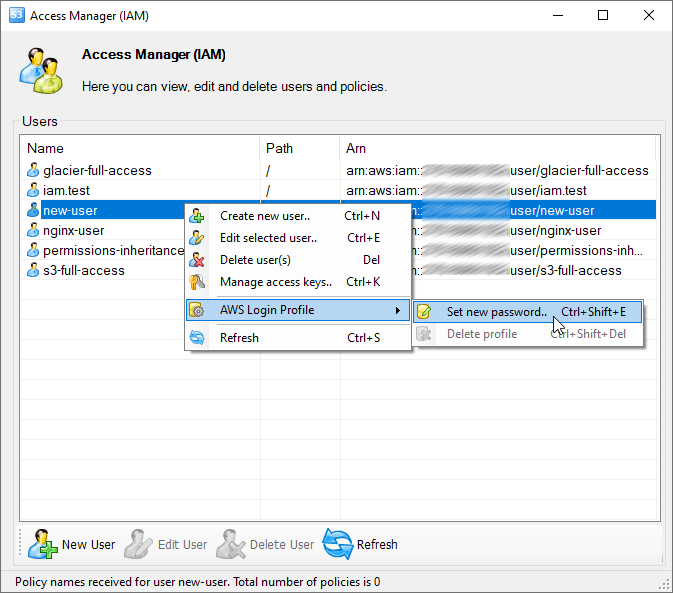The height and width of the screenshot is (593, 673).
Task: Click the S3 app icon in title bar
Action: 17,15
